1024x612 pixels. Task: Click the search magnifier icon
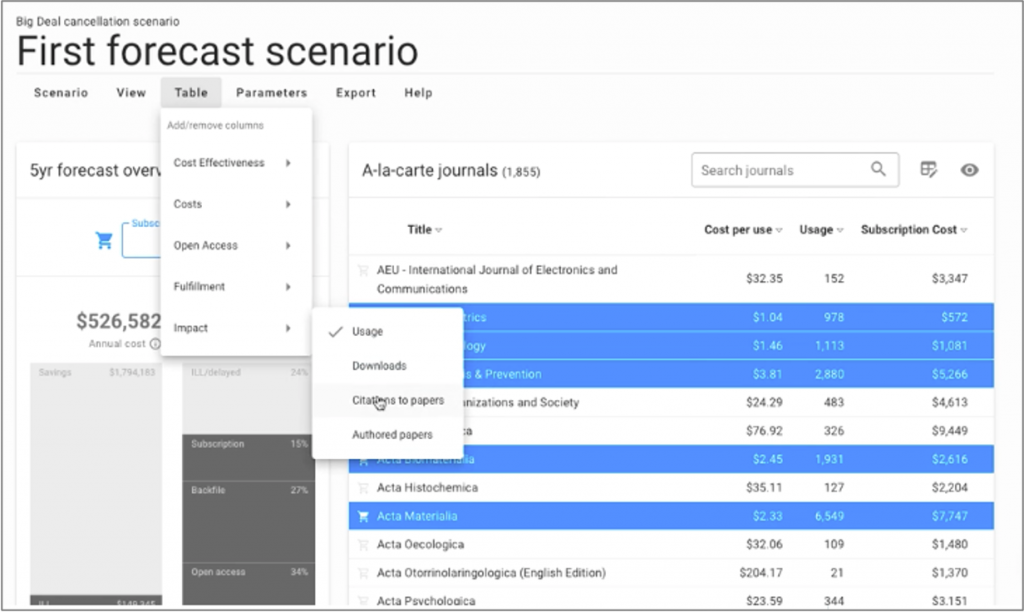pos(878,169)
